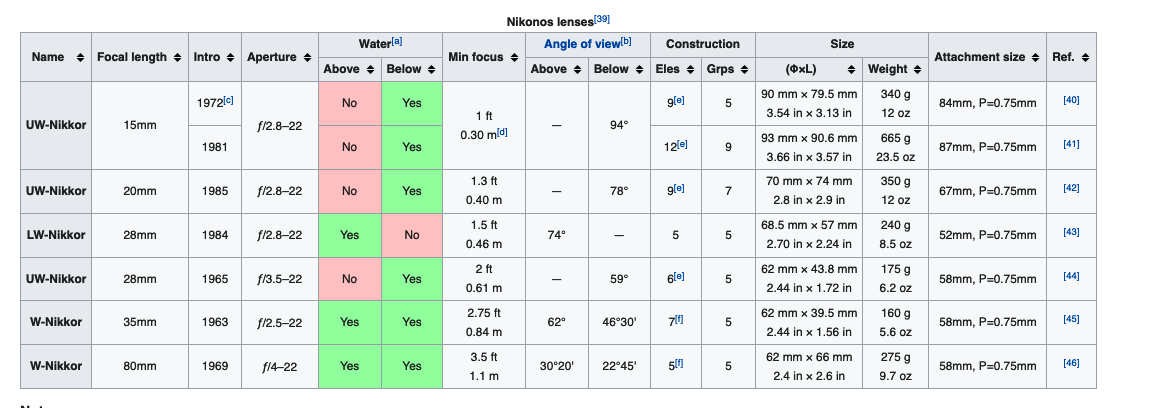Click the 93 mm × 90.6 mm size cell
1149x408 pixels.
click(810, 147)
